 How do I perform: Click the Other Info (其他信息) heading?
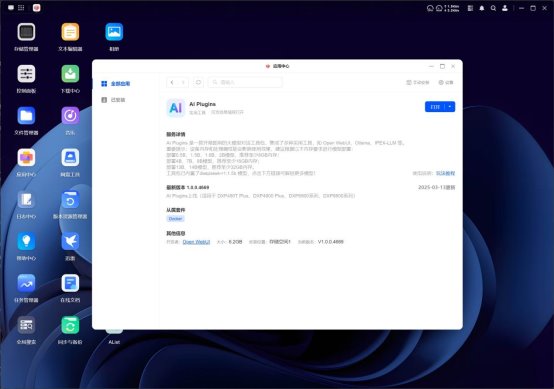click(x=176, y=234)
